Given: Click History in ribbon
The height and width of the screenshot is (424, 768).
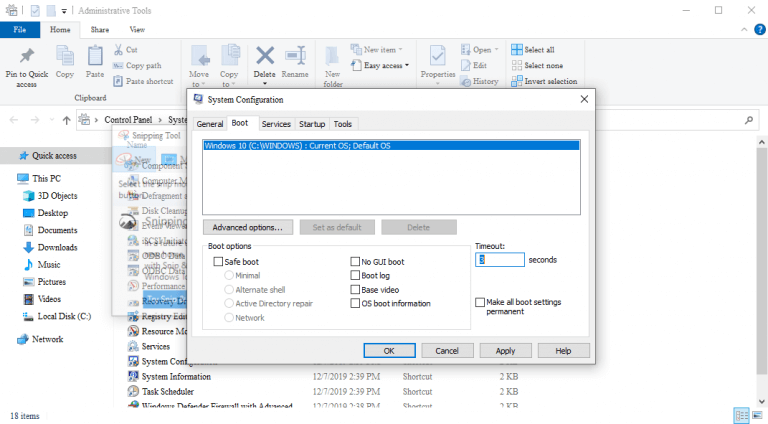Looking at the screenshot, I should pyautogui.click(x=480, y=81).
